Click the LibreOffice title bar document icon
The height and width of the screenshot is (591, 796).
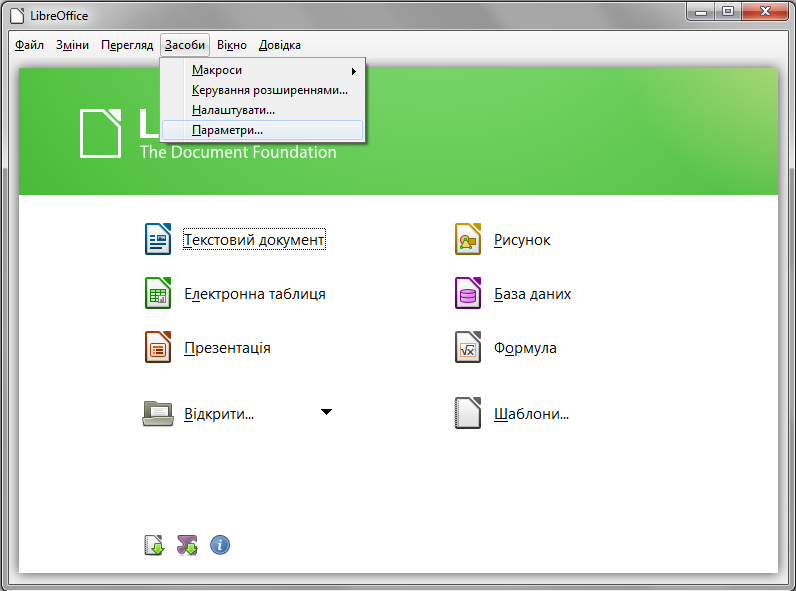tap(17, 16)
